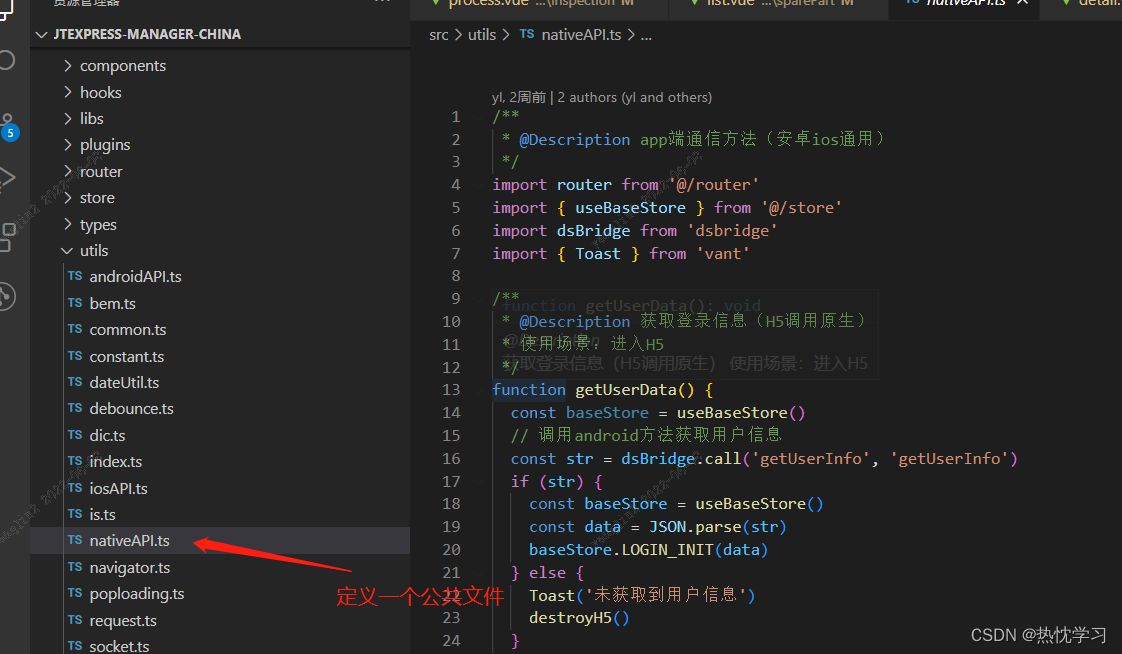This screenshot has height=654, width=1122.
Task: Expand the components folder
Action: (x=68, y=65)
